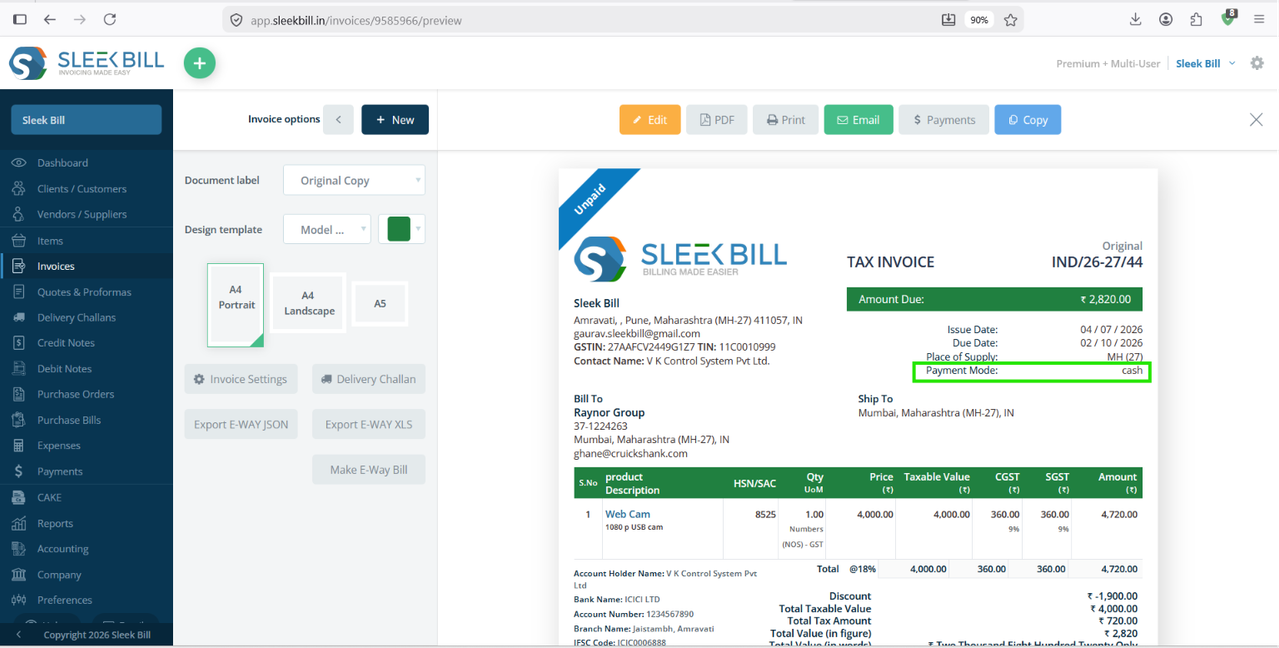Expand the Sleek Bill account menu in the header
Screen dimensions: 1279x648
[1205, 63]
